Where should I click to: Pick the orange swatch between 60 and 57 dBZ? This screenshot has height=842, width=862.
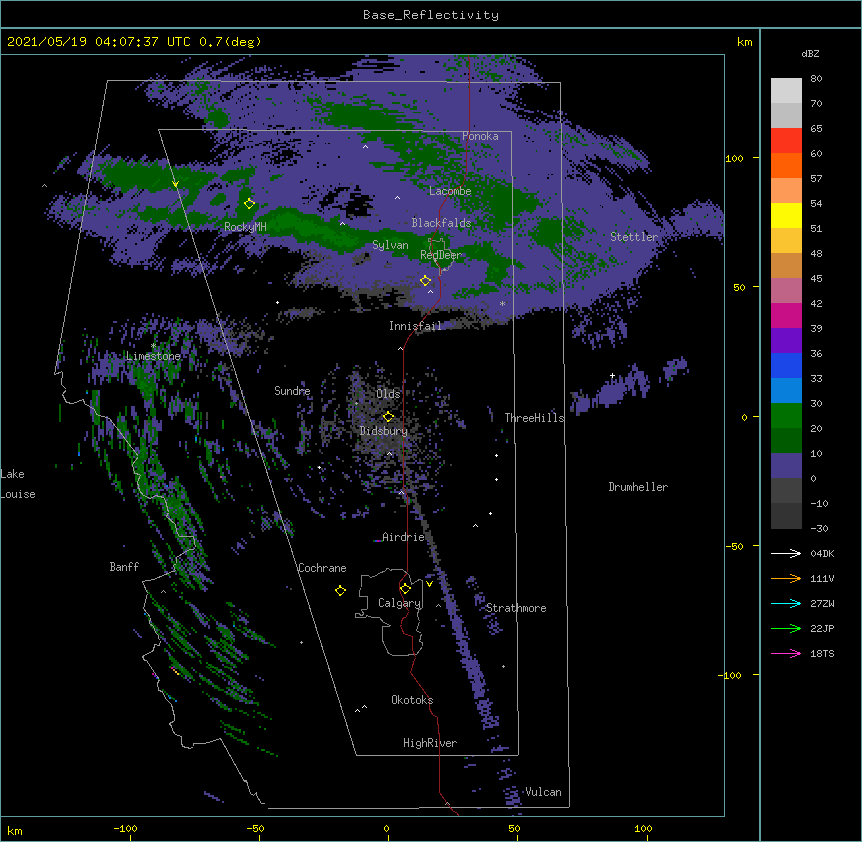786,165
